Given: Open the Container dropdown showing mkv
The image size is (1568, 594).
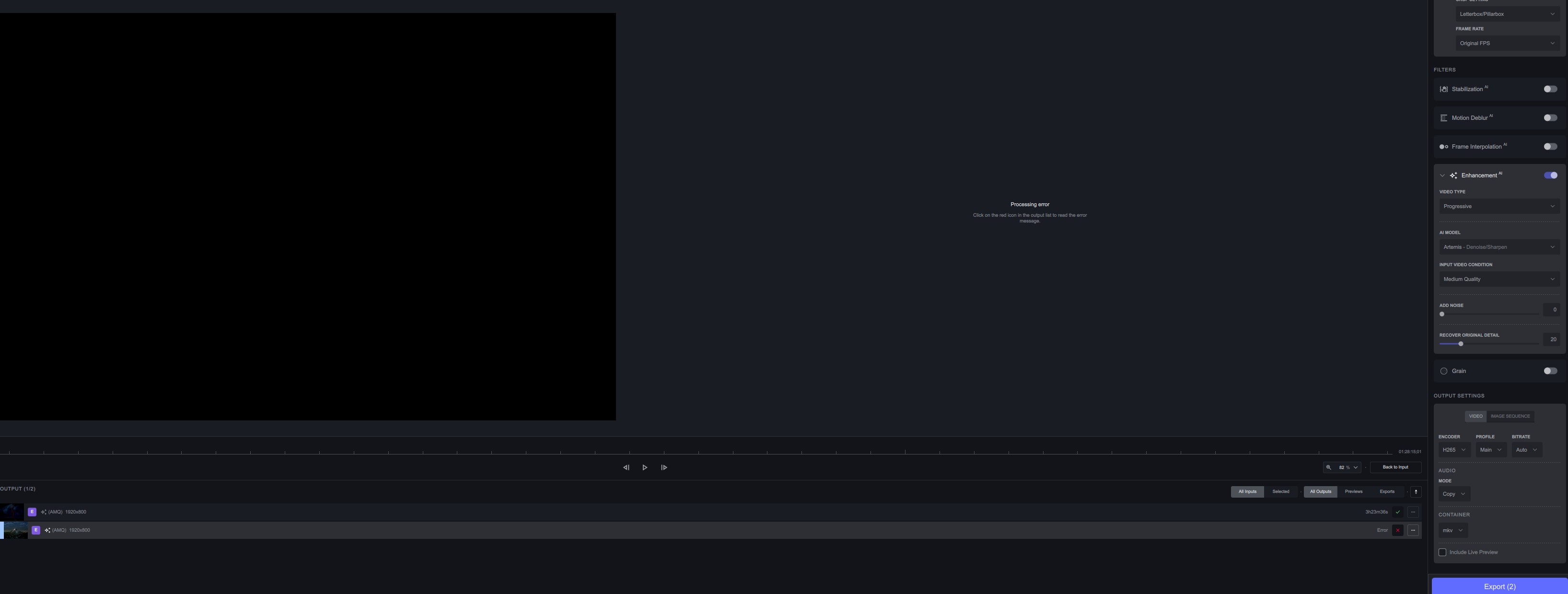Looking at the screenshot, I should pyautogui.click(x=1453, y=530).
